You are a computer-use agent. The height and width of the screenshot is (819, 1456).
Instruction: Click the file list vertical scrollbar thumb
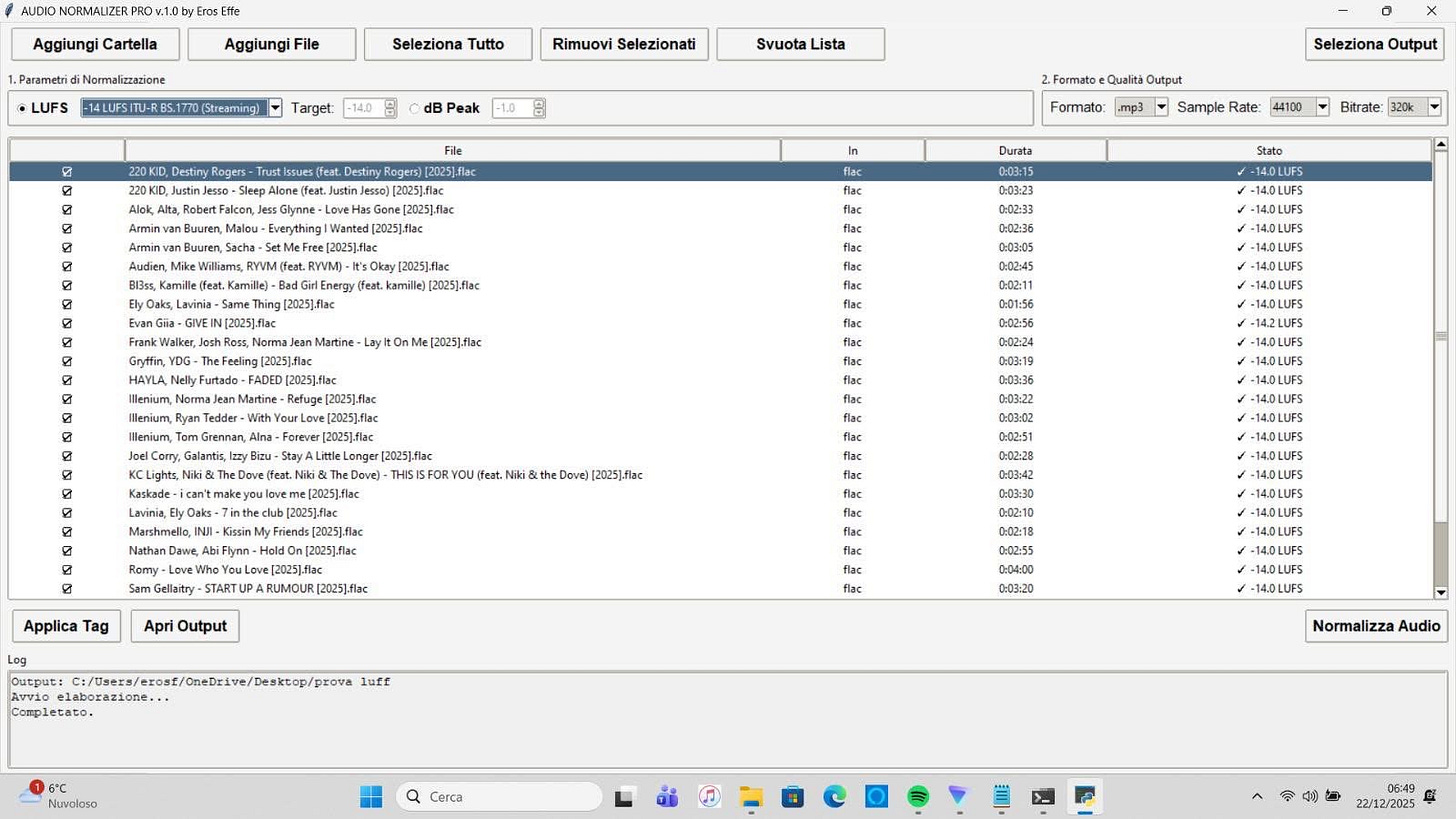tap(1441, 337)
